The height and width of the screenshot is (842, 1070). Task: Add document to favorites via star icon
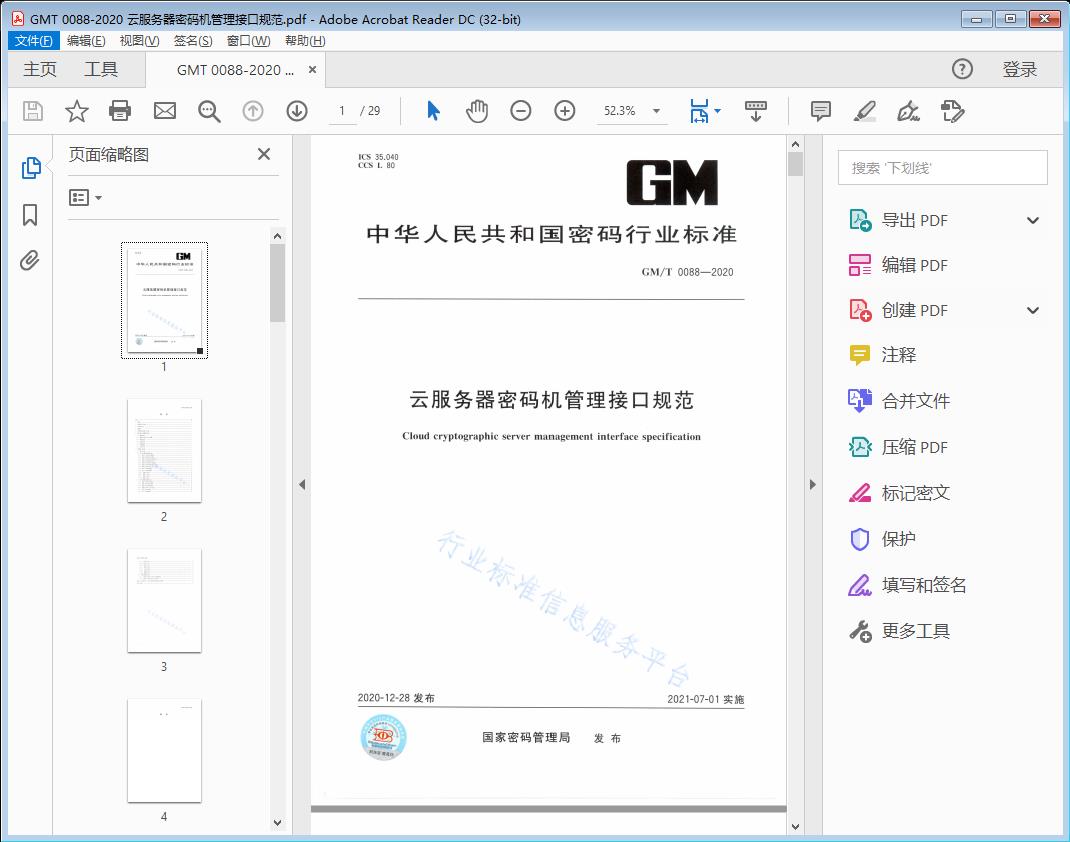[76, 111]
